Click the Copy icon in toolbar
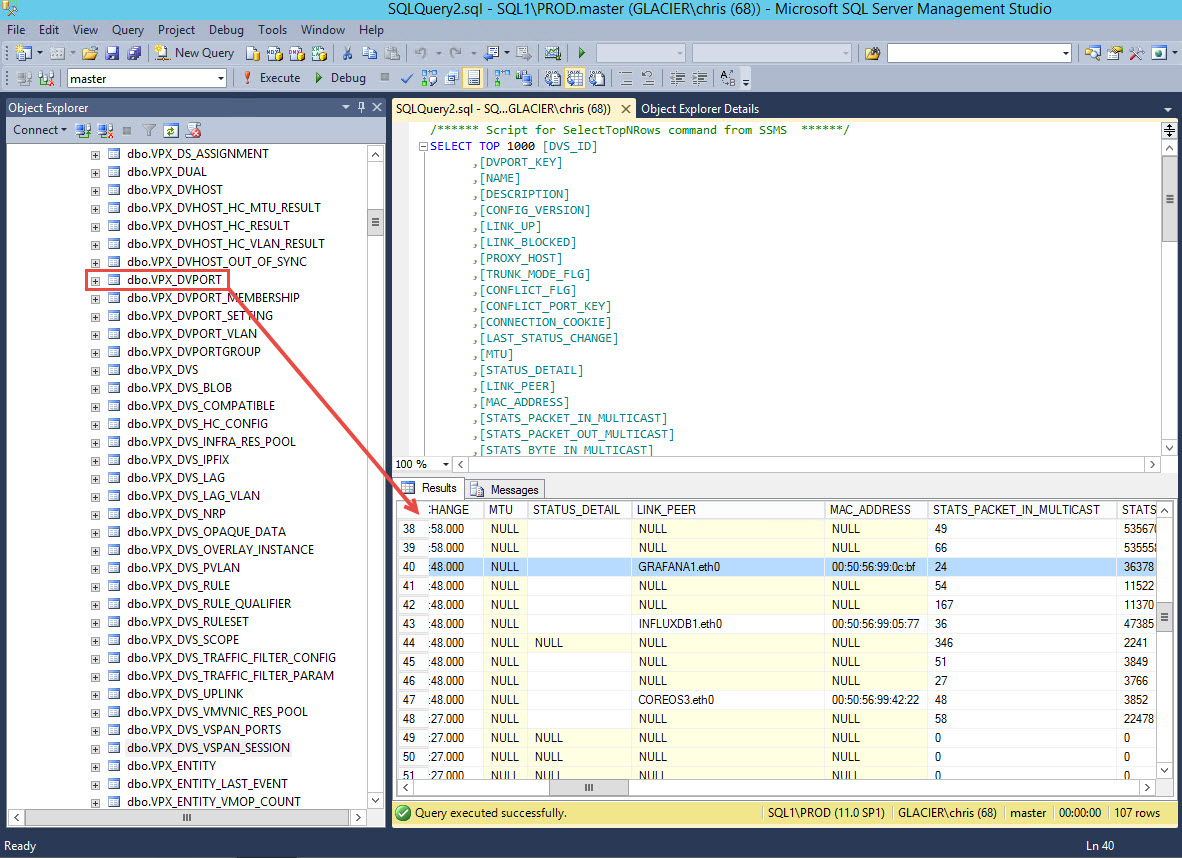The image size is (1182, 858). coord(369,53)
